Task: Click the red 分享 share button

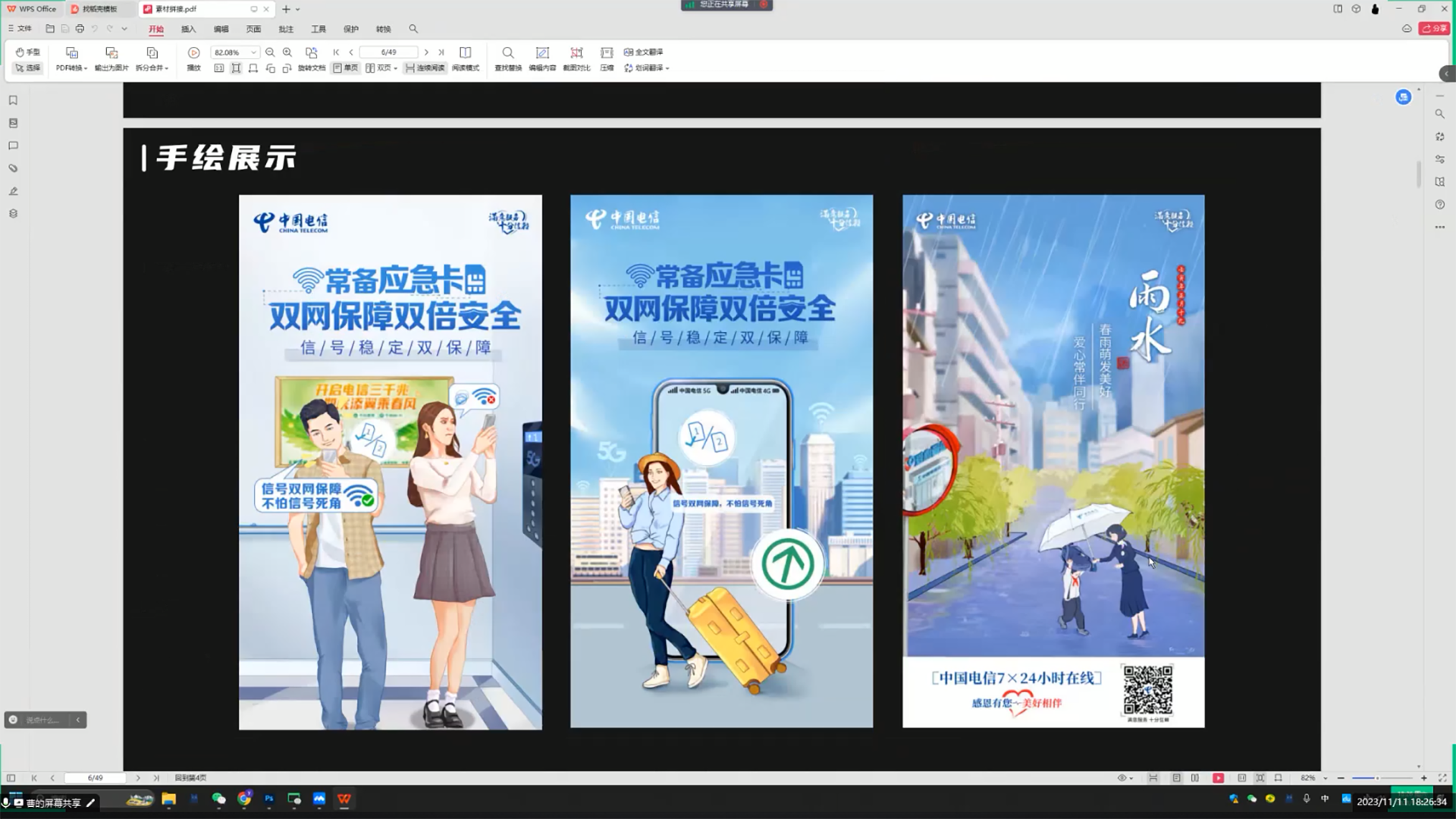Action: click(x=1434, y=28)
